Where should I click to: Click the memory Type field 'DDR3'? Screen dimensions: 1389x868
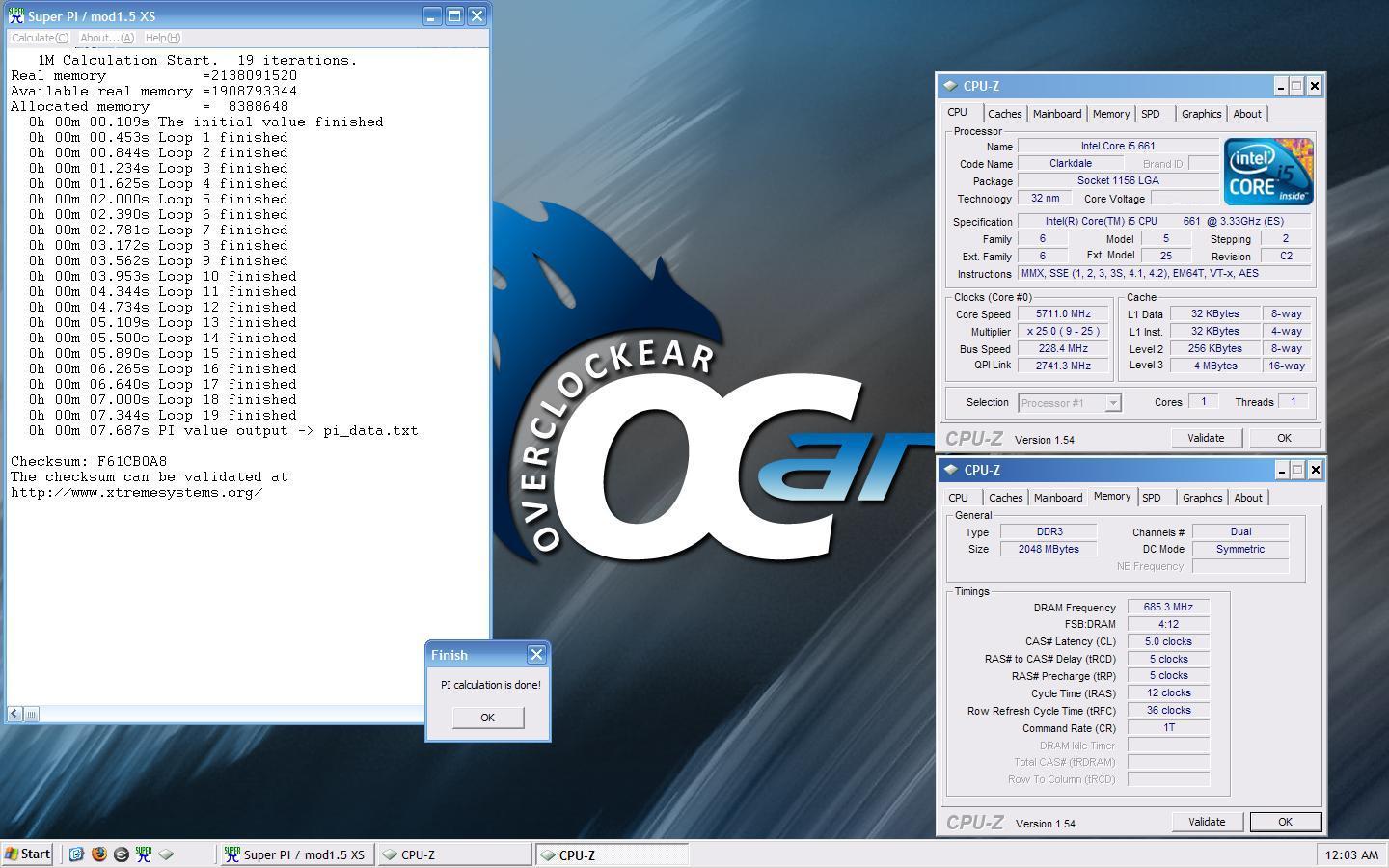1049,532
